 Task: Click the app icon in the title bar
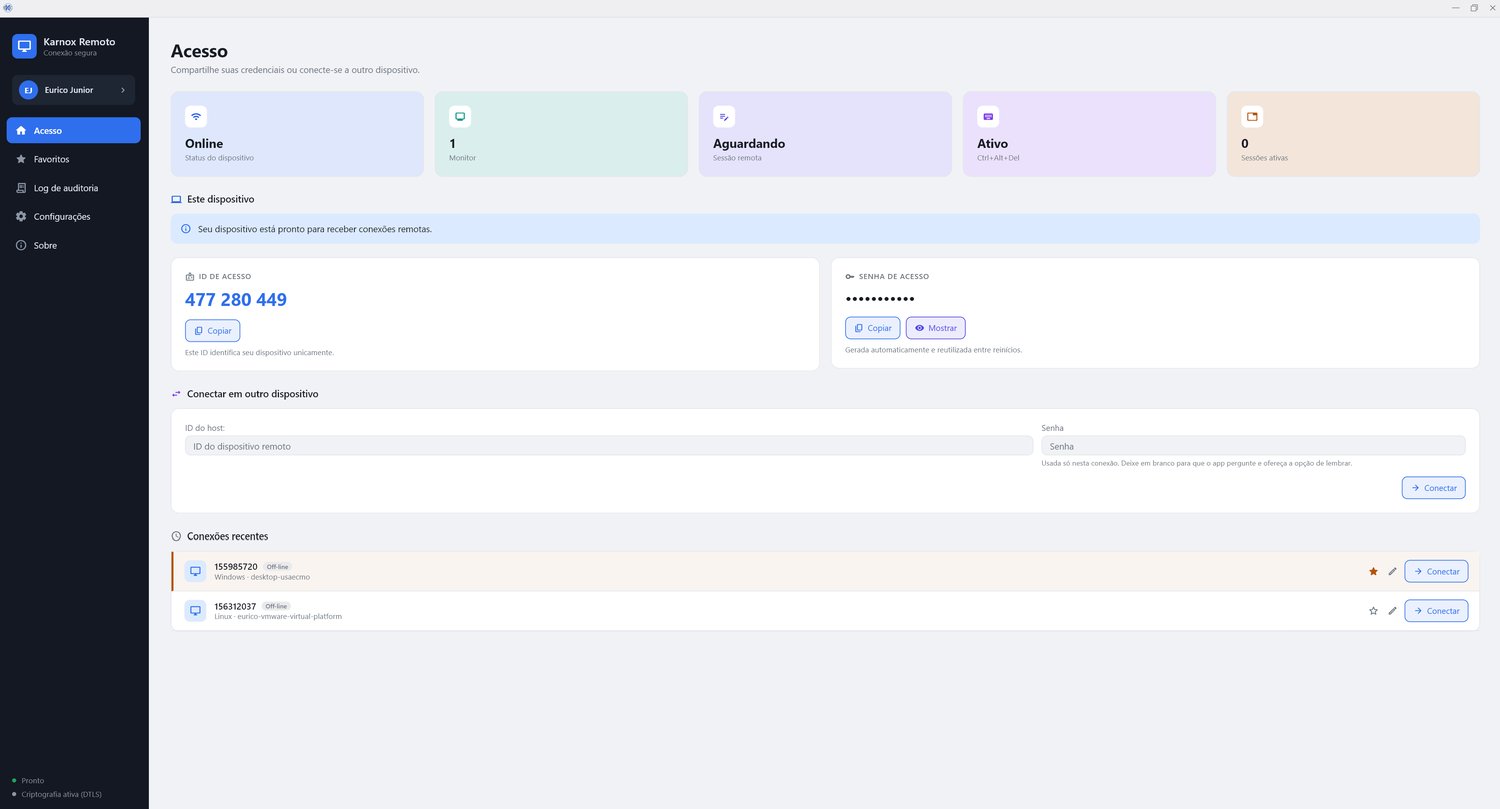coord(8,8)
